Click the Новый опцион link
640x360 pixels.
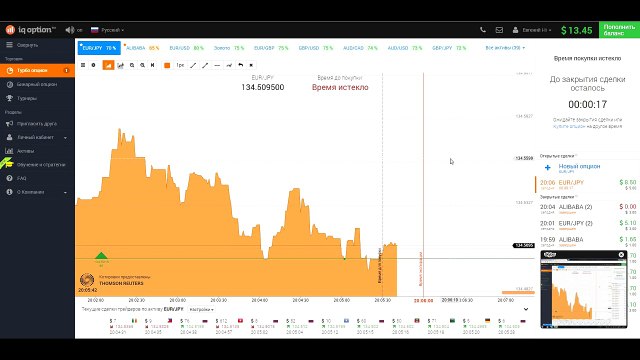pyautogui.click(x=579, y=167)
